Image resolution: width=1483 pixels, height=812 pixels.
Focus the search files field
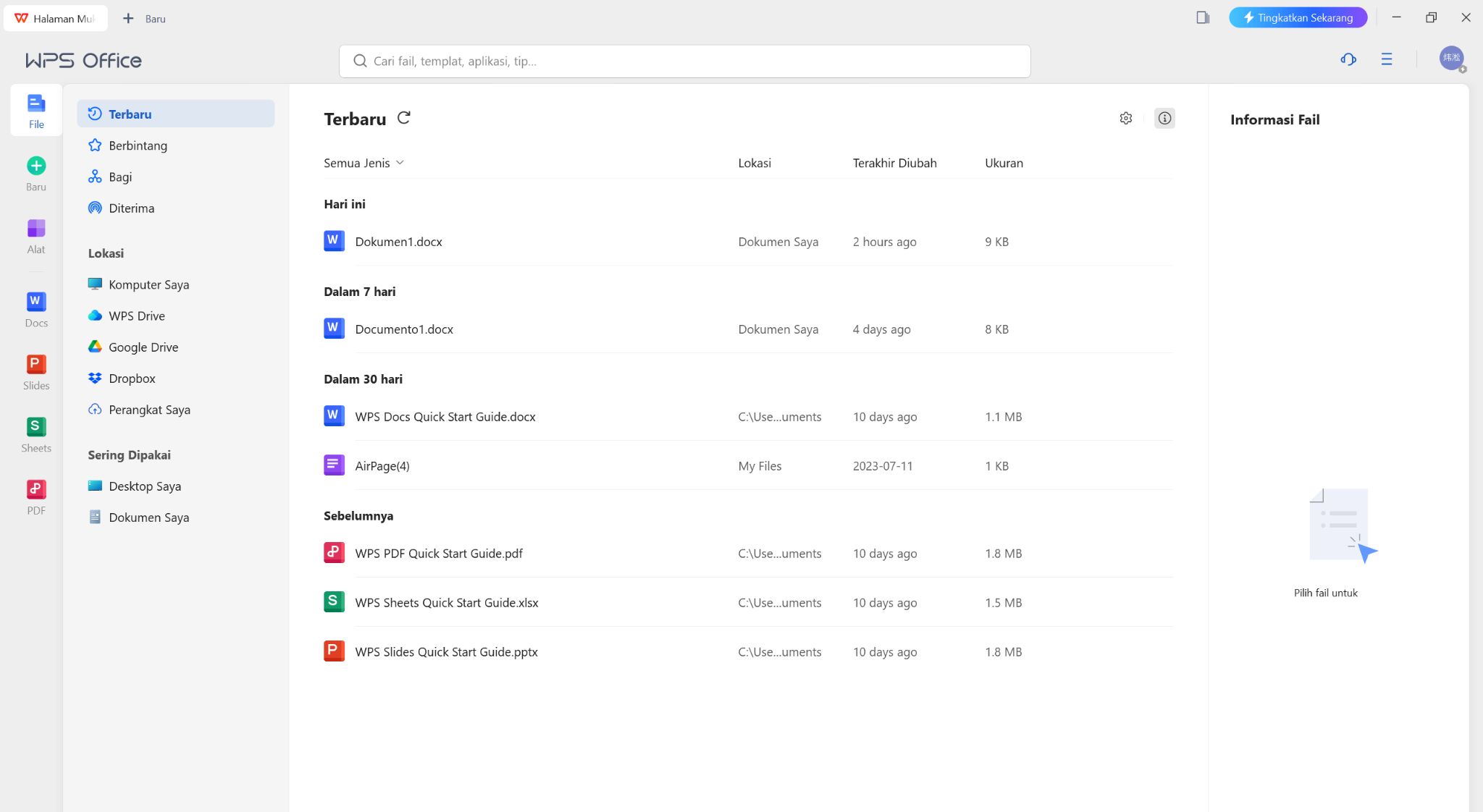point(684,62)
